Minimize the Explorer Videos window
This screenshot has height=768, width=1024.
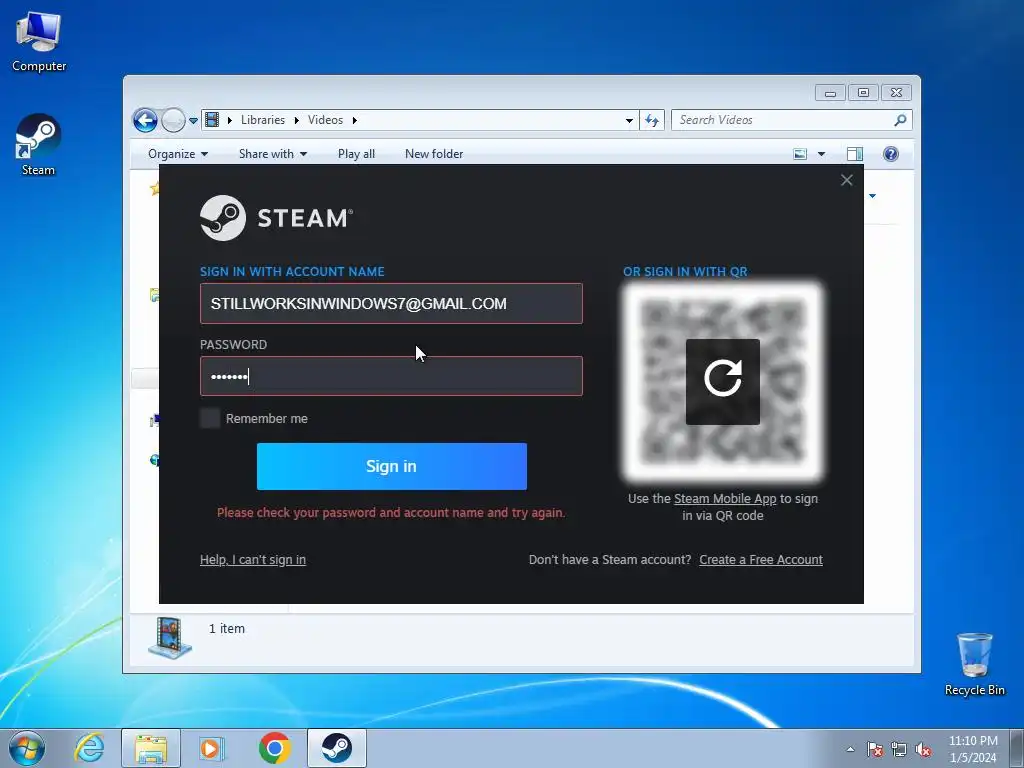click(x=830, y=93)
